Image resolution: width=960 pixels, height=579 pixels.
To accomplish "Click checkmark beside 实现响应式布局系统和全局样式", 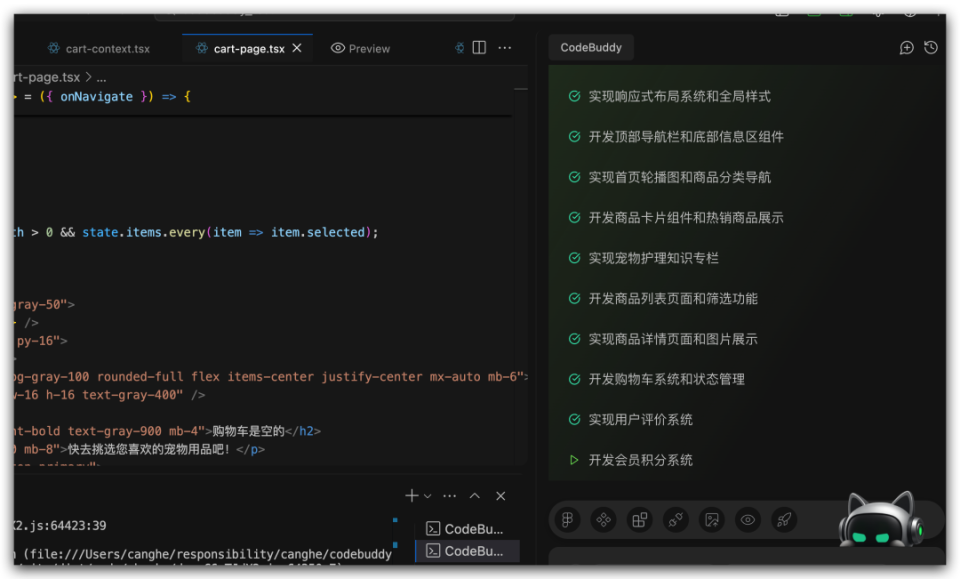I will click(x=574, y=97).
